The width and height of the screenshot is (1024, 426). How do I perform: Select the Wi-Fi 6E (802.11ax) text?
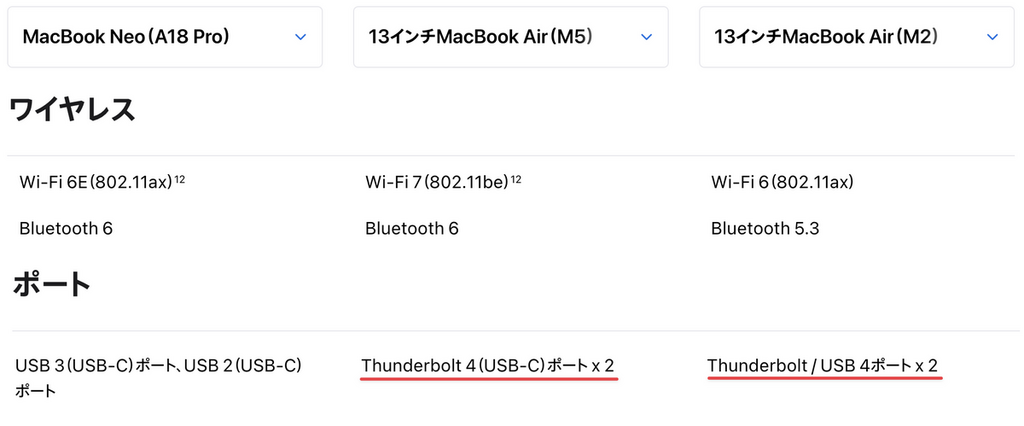[x=95, y=182]
